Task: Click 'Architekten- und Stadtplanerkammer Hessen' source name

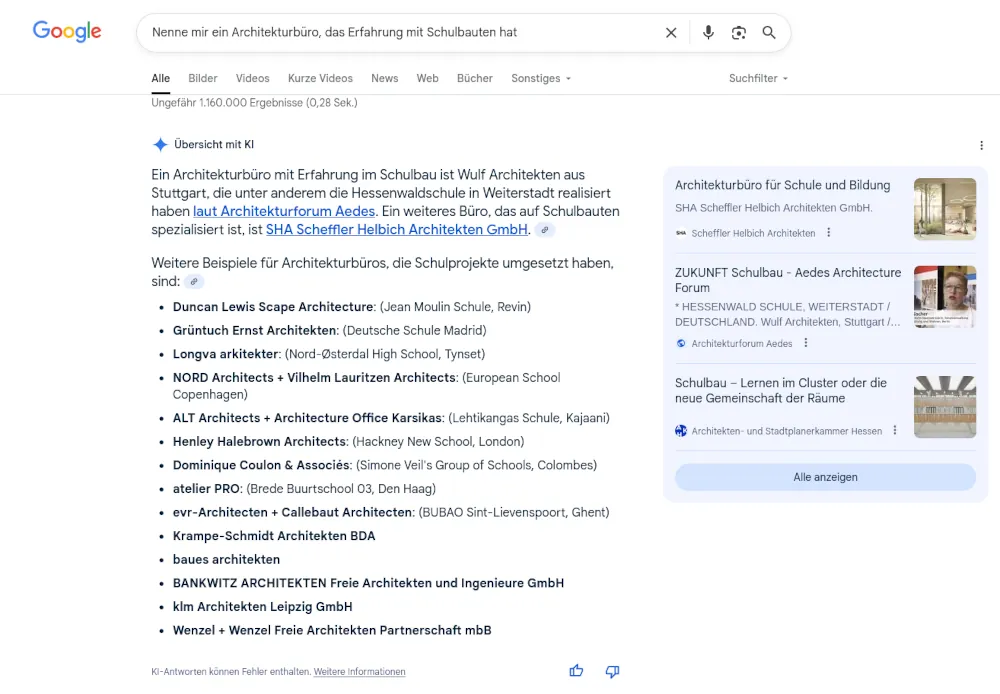Action: tap(787, 431)
